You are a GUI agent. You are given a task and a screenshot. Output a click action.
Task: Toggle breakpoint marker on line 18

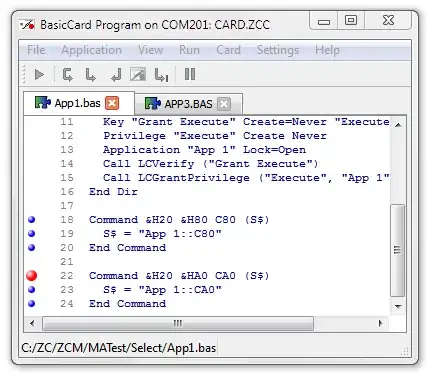(32, 220)
